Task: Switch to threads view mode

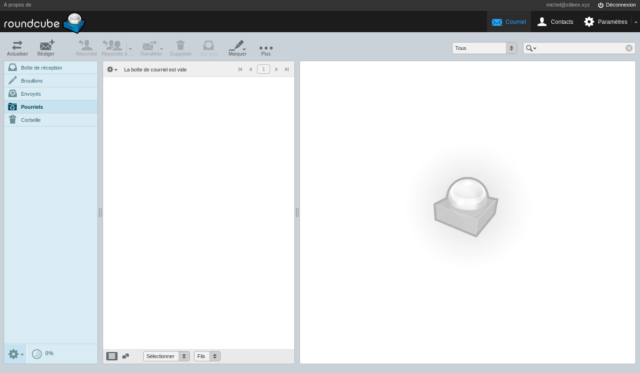Action: (x=126, y=356)
